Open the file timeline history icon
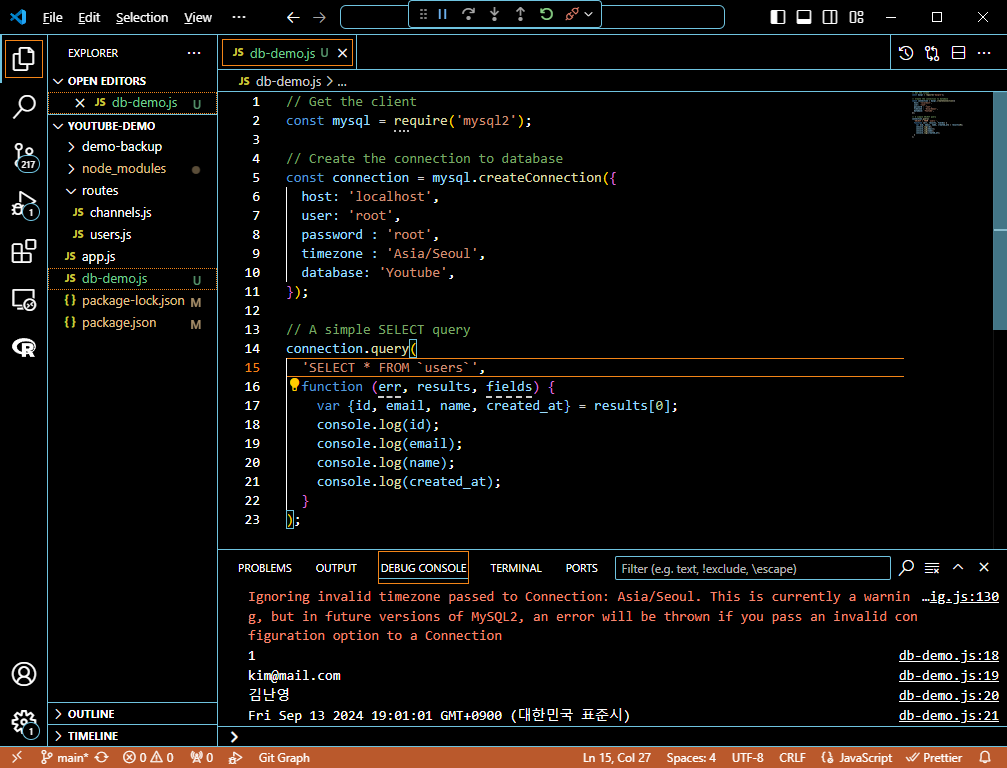This screenshot has width=1007, height=768. (906, 53)
